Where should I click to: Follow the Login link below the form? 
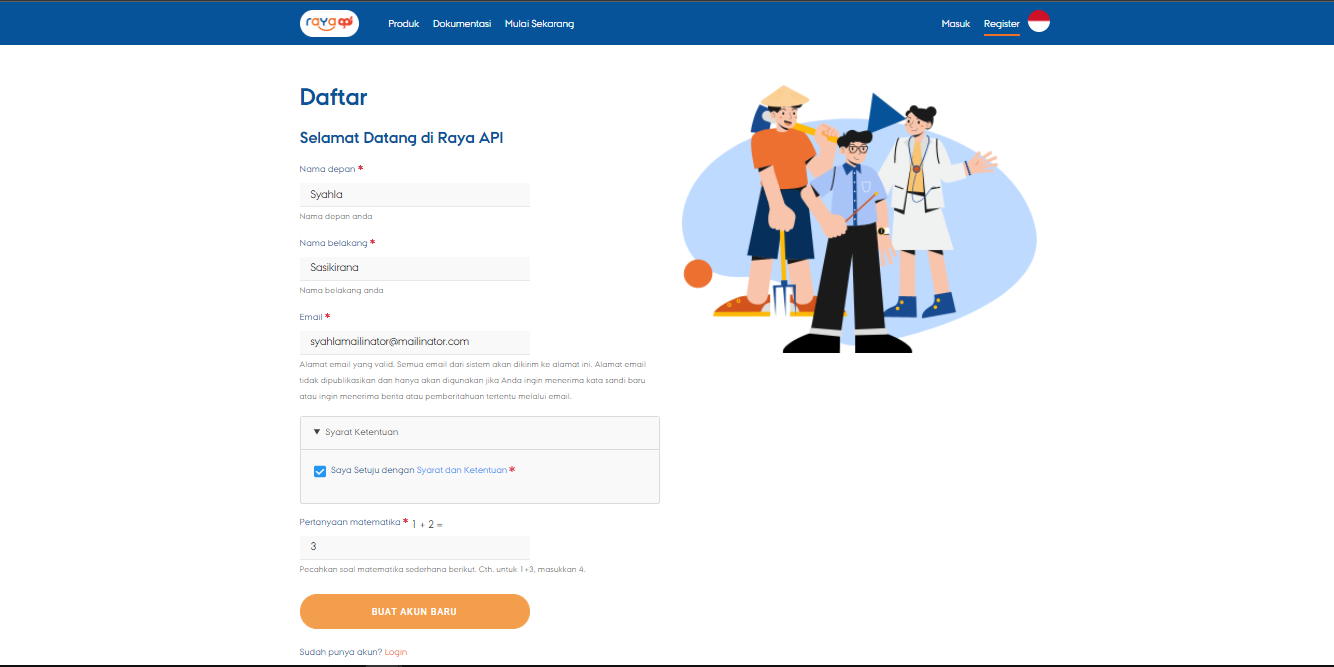click(x=395, y=652)
